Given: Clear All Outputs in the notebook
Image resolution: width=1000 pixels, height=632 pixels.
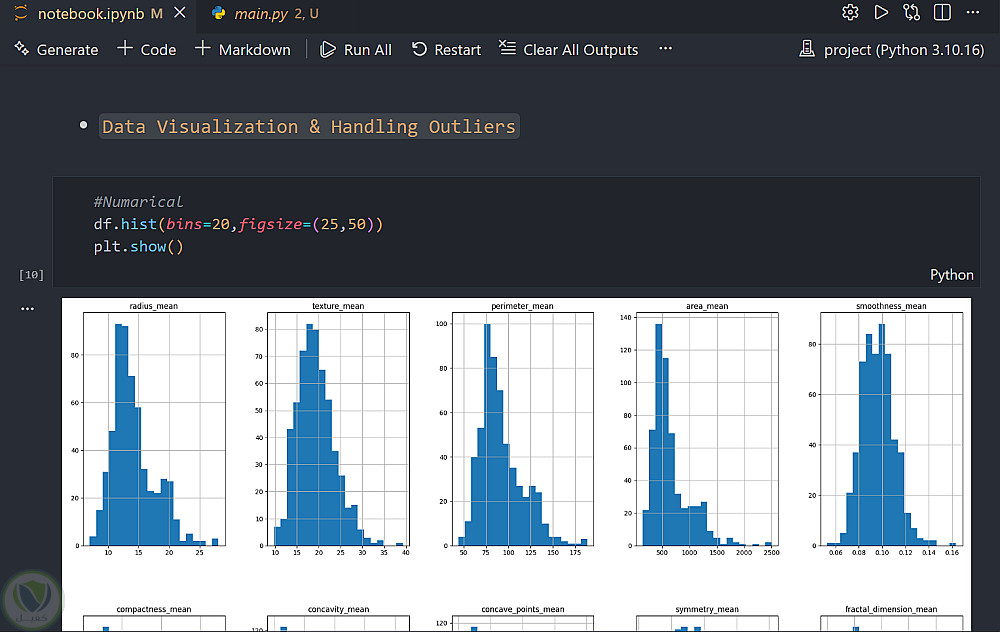Looking at the screenshot, I should click(568, 49).
